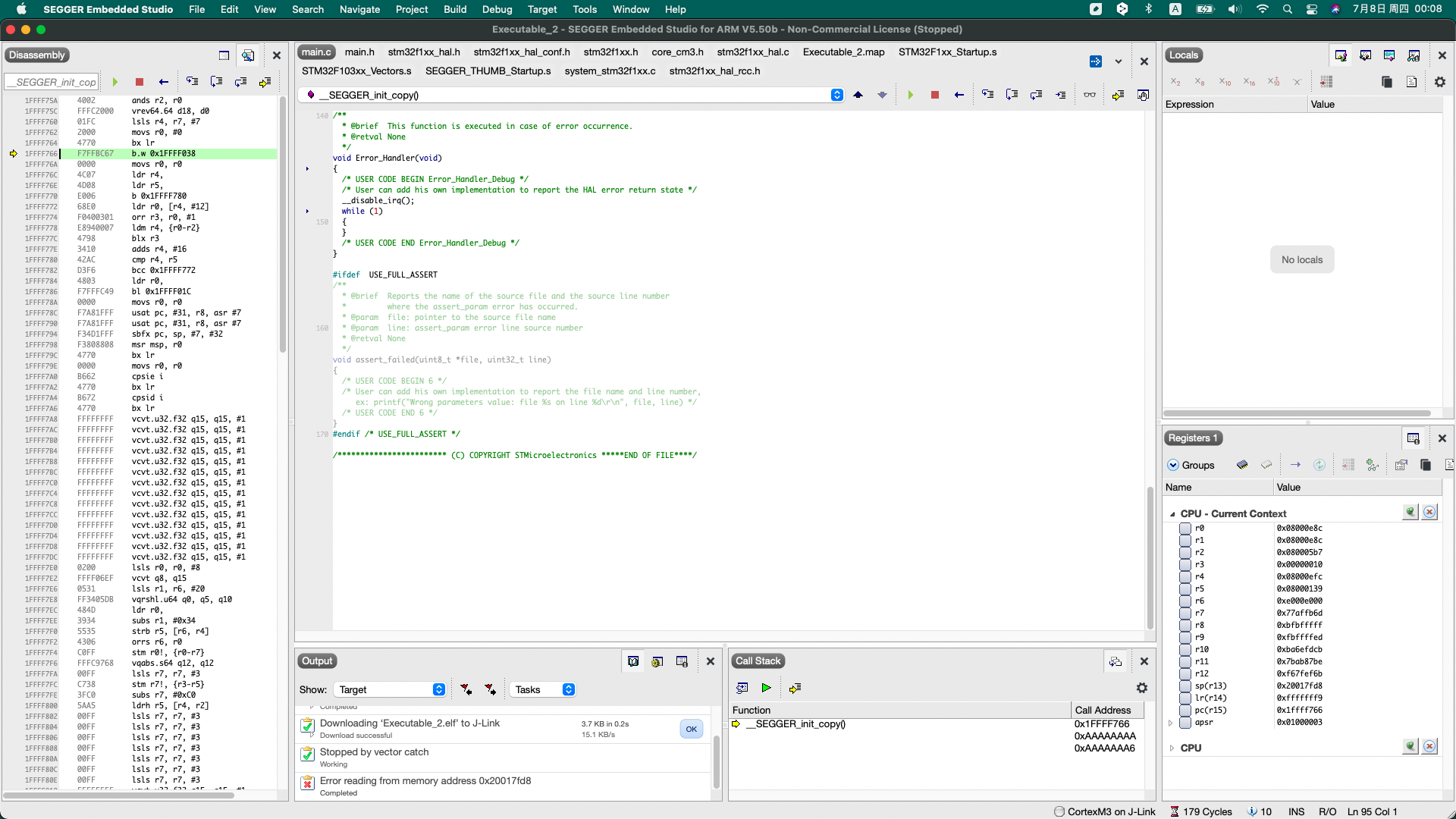Click the blue arrow icon in Registers toolbar
Screen dimensions: 1456x819
click(1295, 465)
